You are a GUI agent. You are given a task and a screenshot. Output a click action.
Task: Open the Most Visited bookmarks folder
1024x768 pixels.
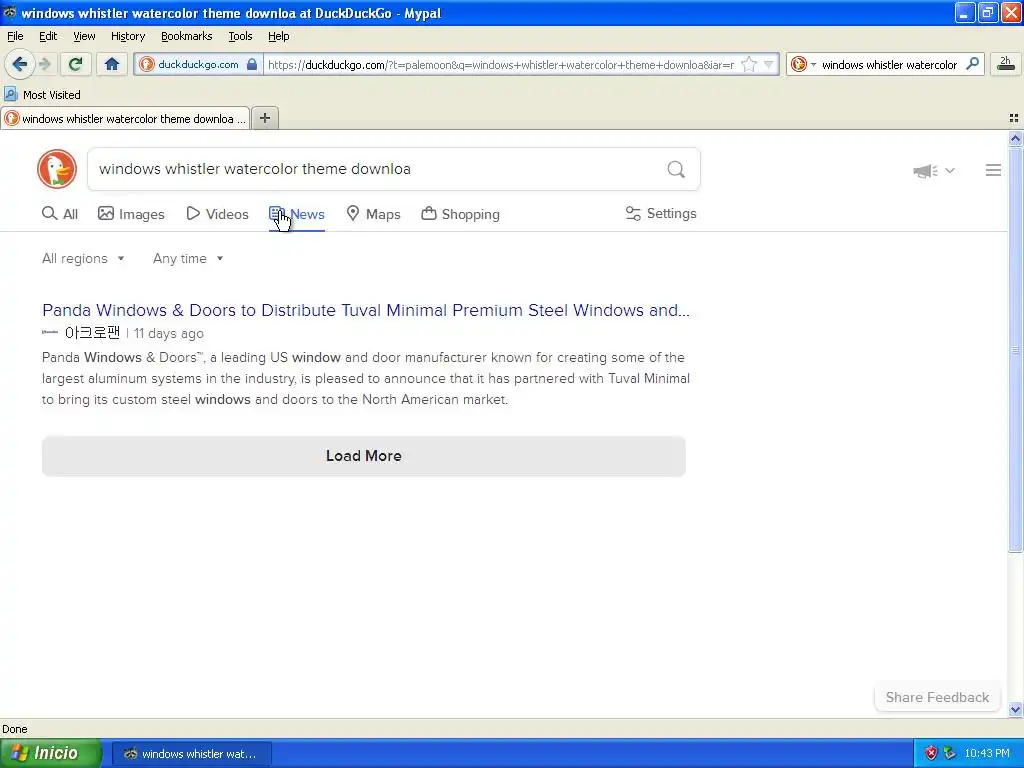(x=43, y=95)
